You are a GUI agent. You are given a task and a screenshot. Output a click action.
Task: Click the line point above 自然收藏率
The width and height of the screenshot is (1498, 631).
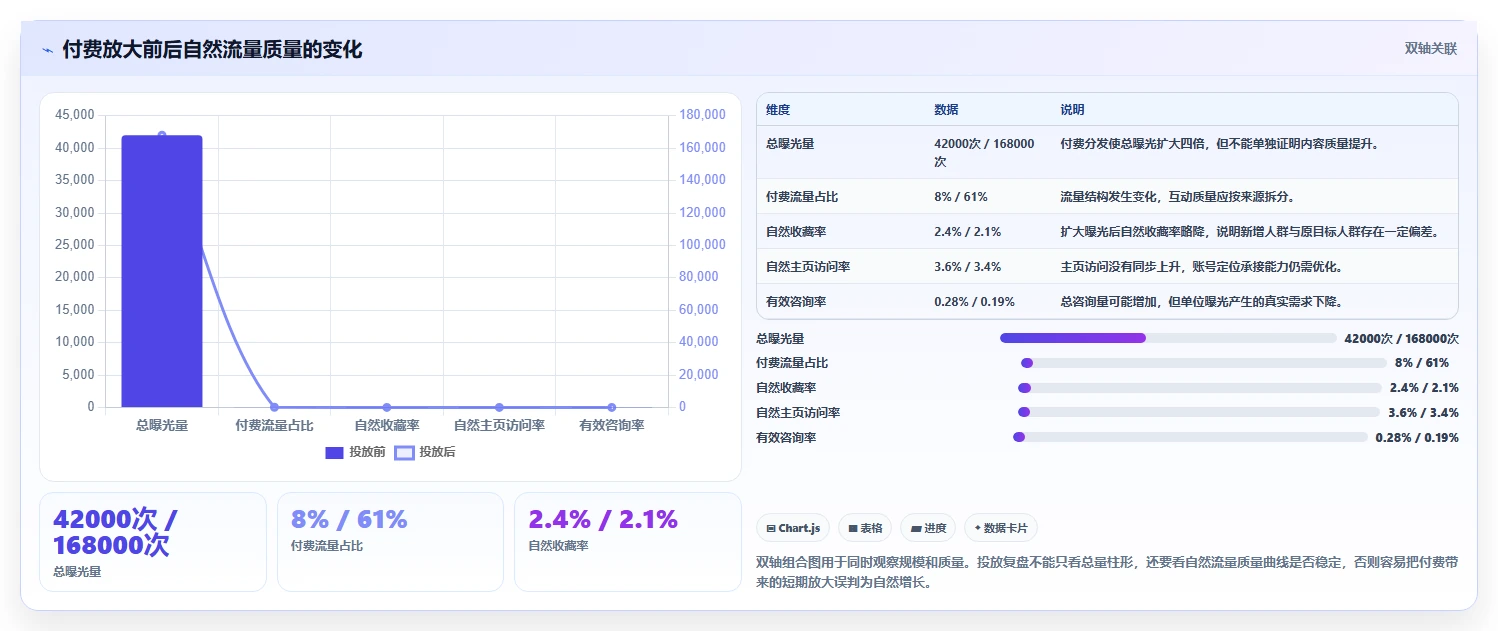click(387, 407)
